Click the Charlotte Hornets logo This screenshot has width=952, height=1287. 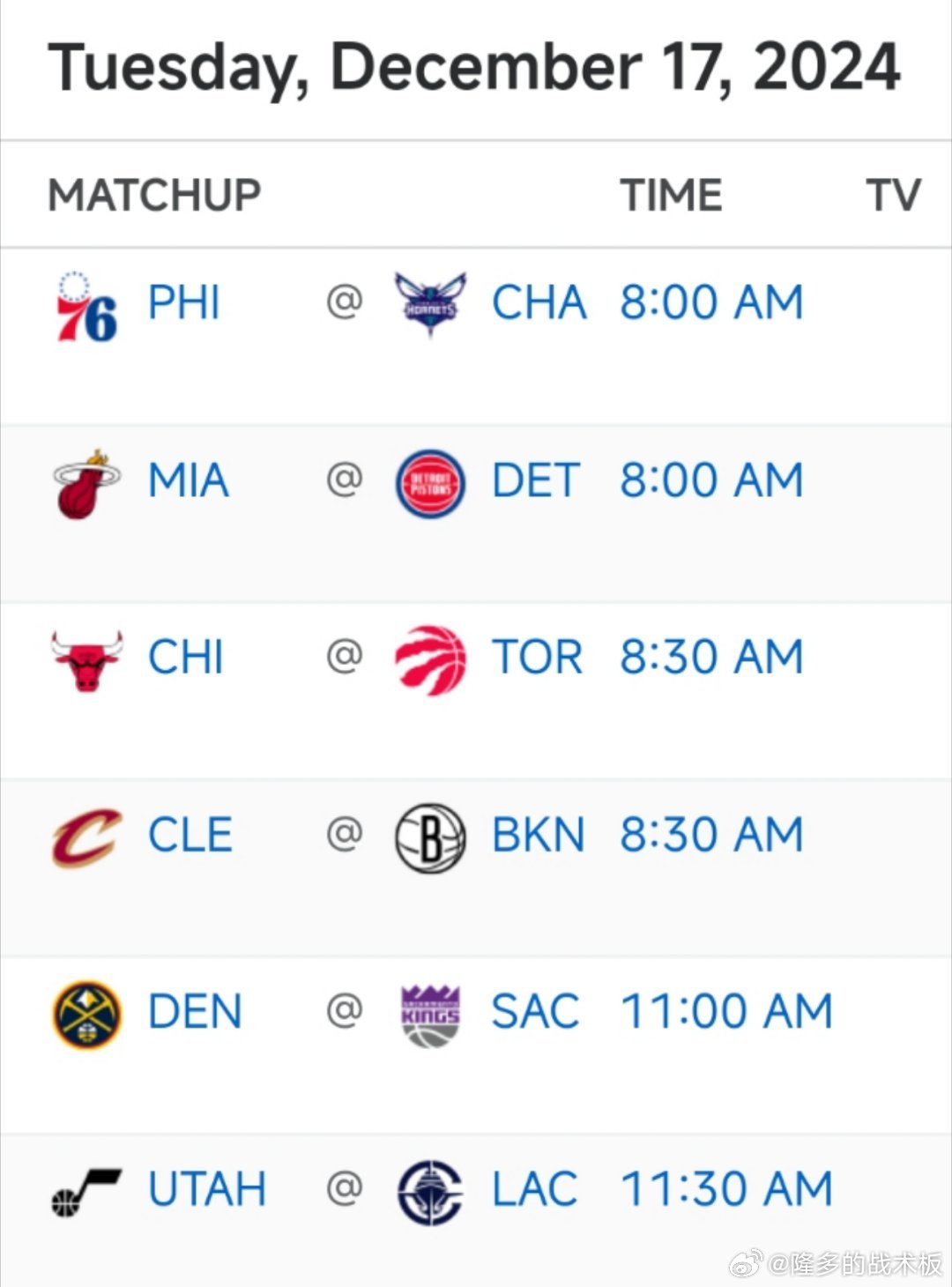430,305
